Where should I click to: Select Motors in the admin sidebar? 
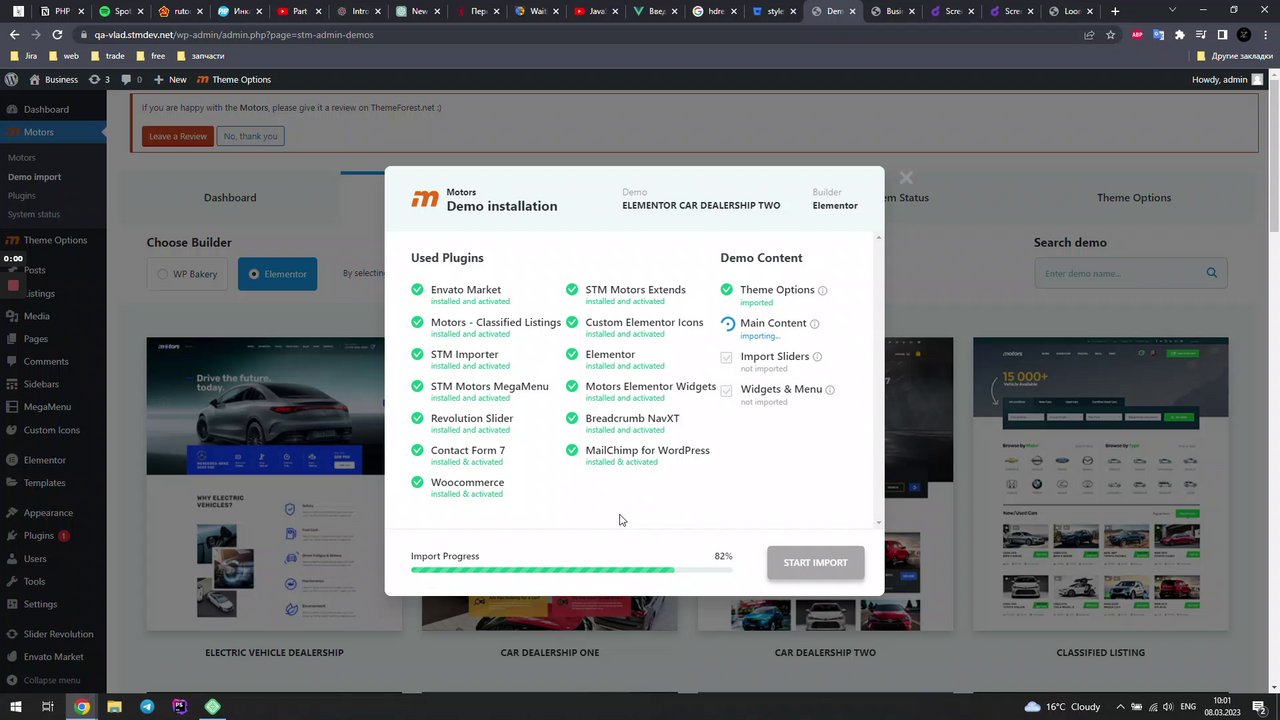tap(39, 132)
